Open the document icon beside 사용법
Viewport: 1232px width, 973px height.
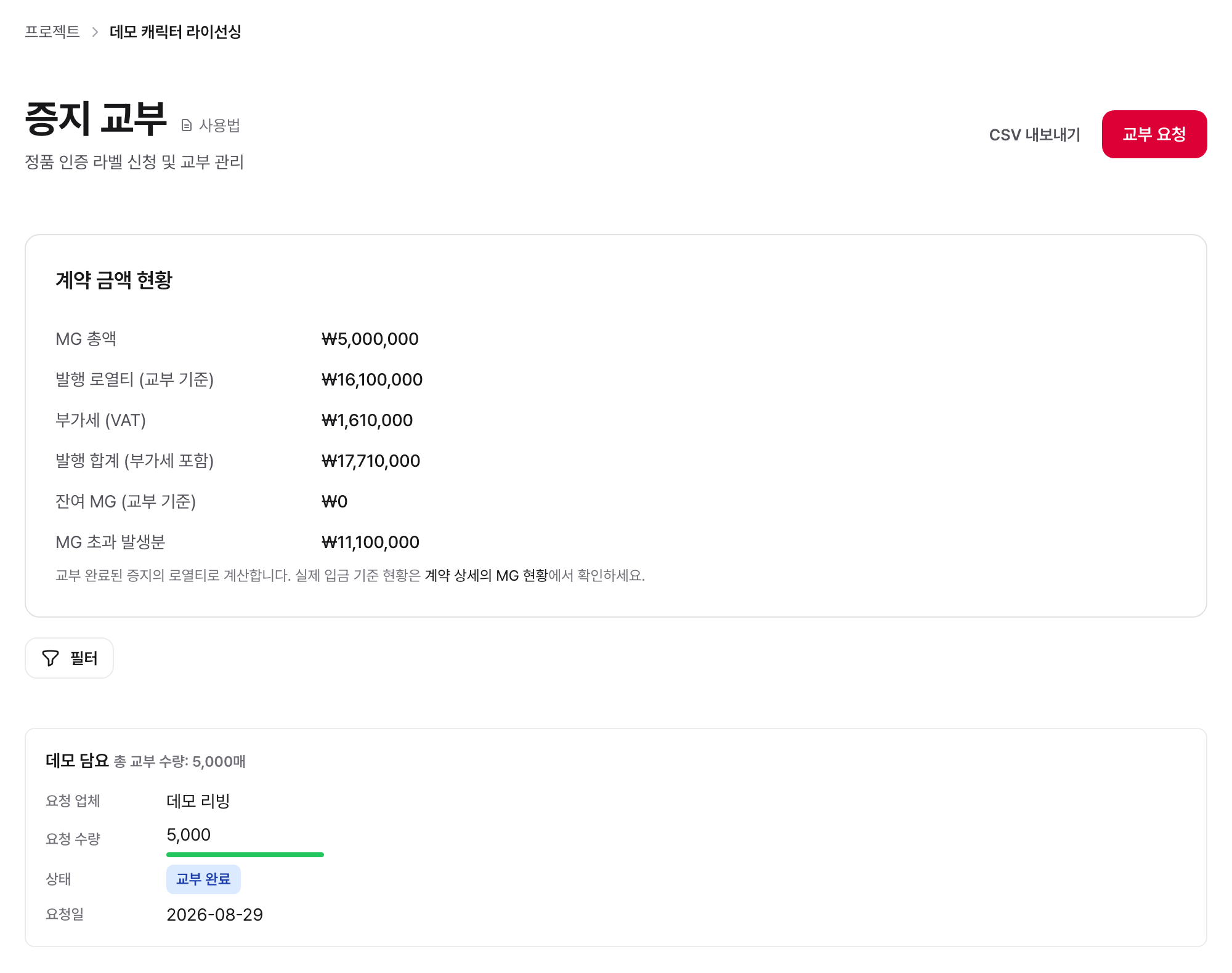pos(187,126)
